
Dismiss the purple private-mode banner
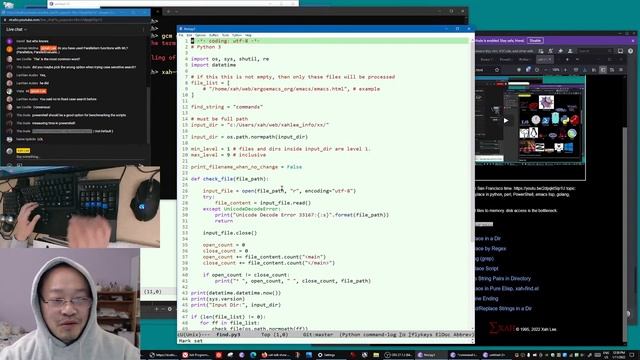point(633,41)
